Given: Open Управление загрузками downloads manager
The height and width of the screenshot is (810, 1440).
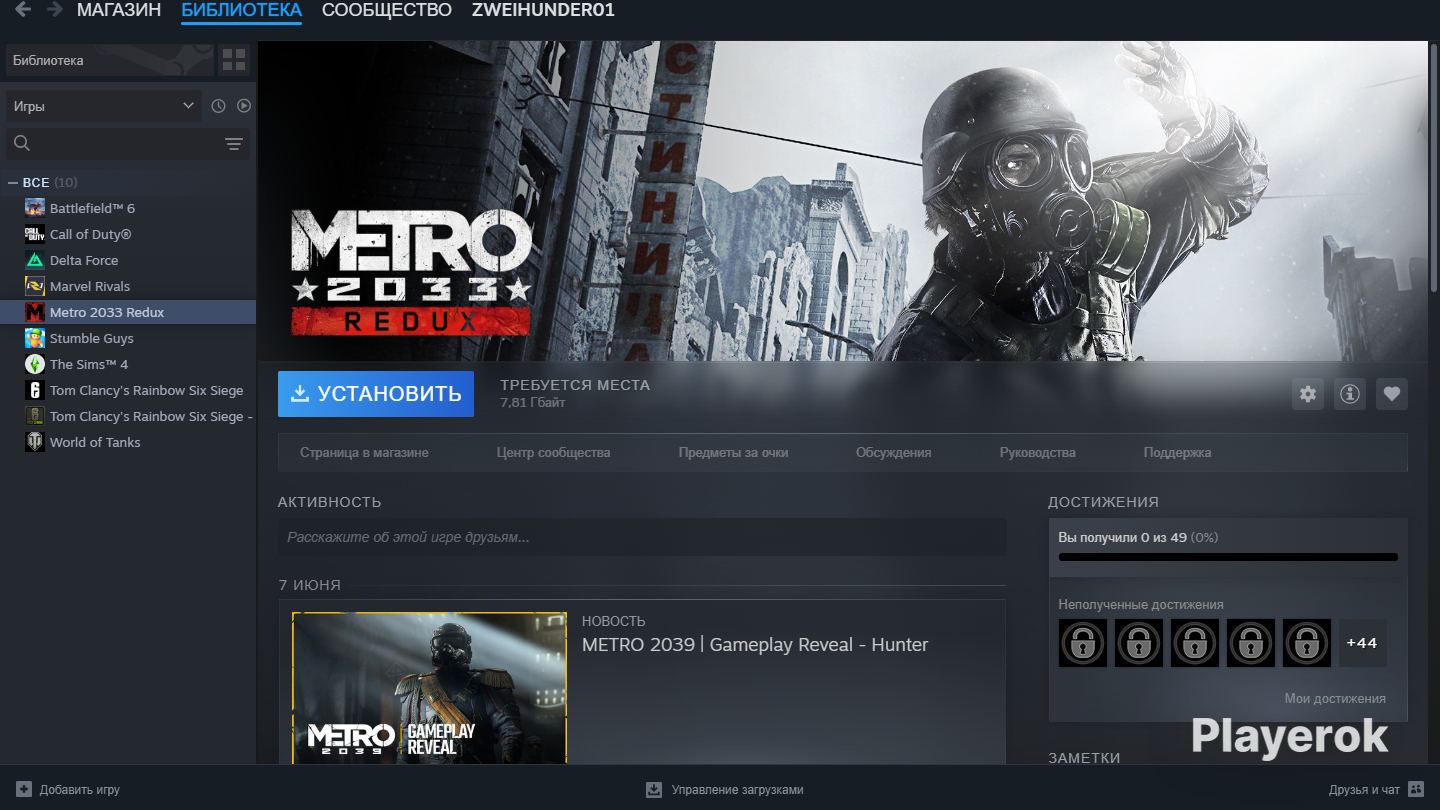Looking at the screenshot, I should coord(725,789).
